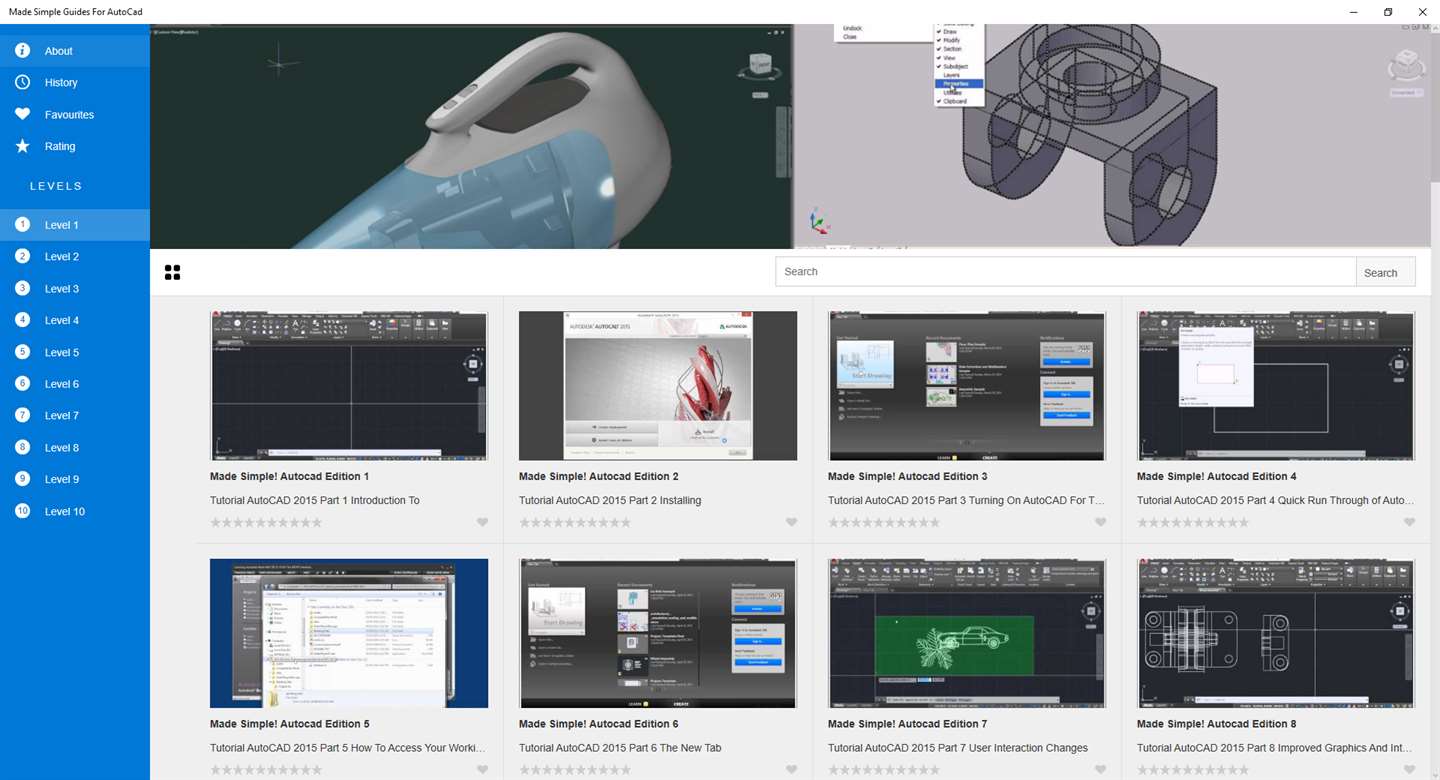Viewport: 1440px width, 780px height.
Task: Click the History clock icon
Action: click(x=22, y=82)
